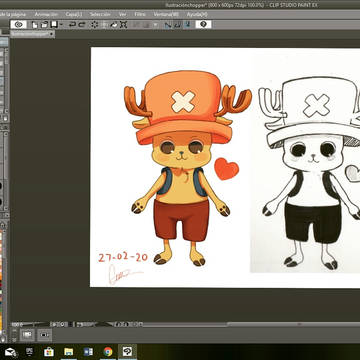Click the Undo arrow icon
The width and height of the screenshot is (360, 360).
click(x=72, y=24)
